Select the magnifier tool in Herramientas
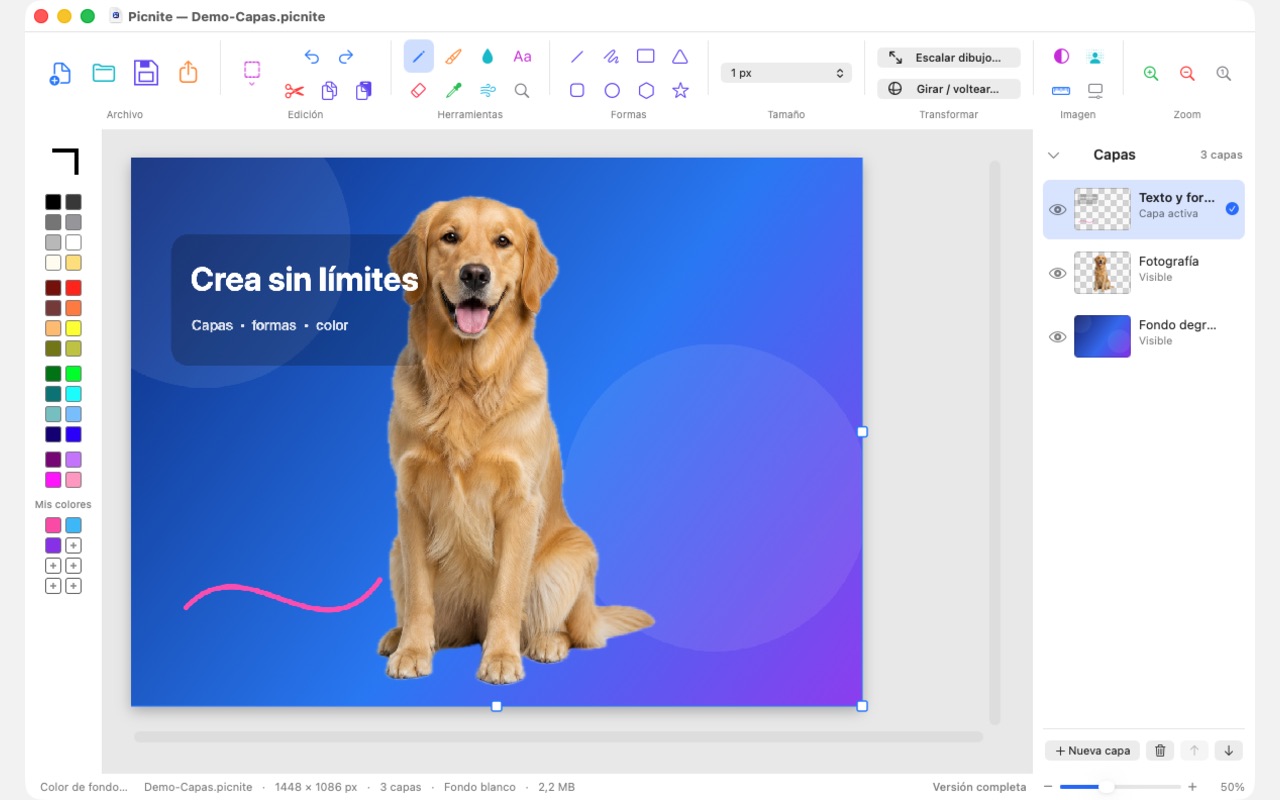This screenshot has width=1280, height=800. click(522, 91)
